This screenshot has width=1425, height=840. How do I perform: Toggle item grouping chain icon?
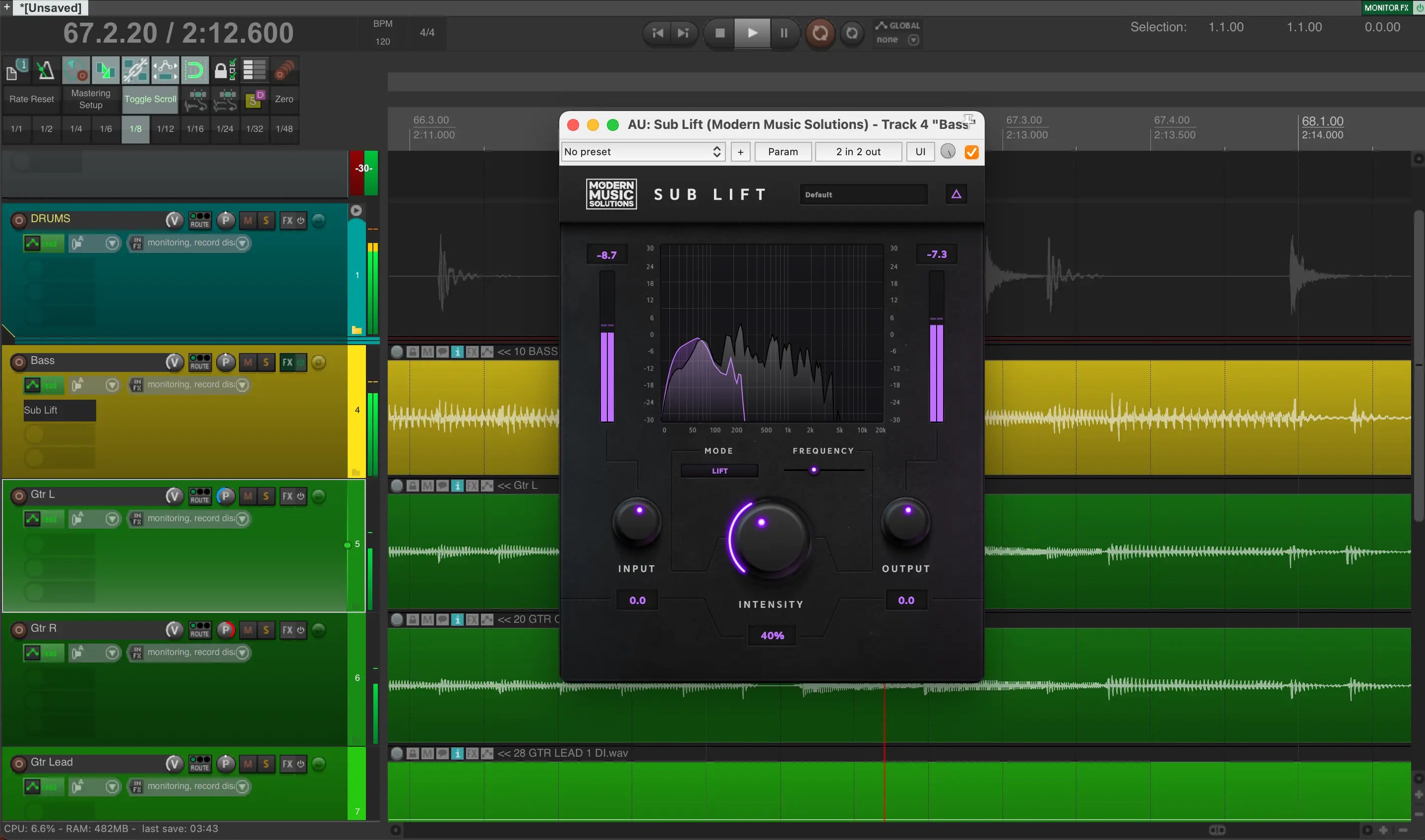click(135, 71)
